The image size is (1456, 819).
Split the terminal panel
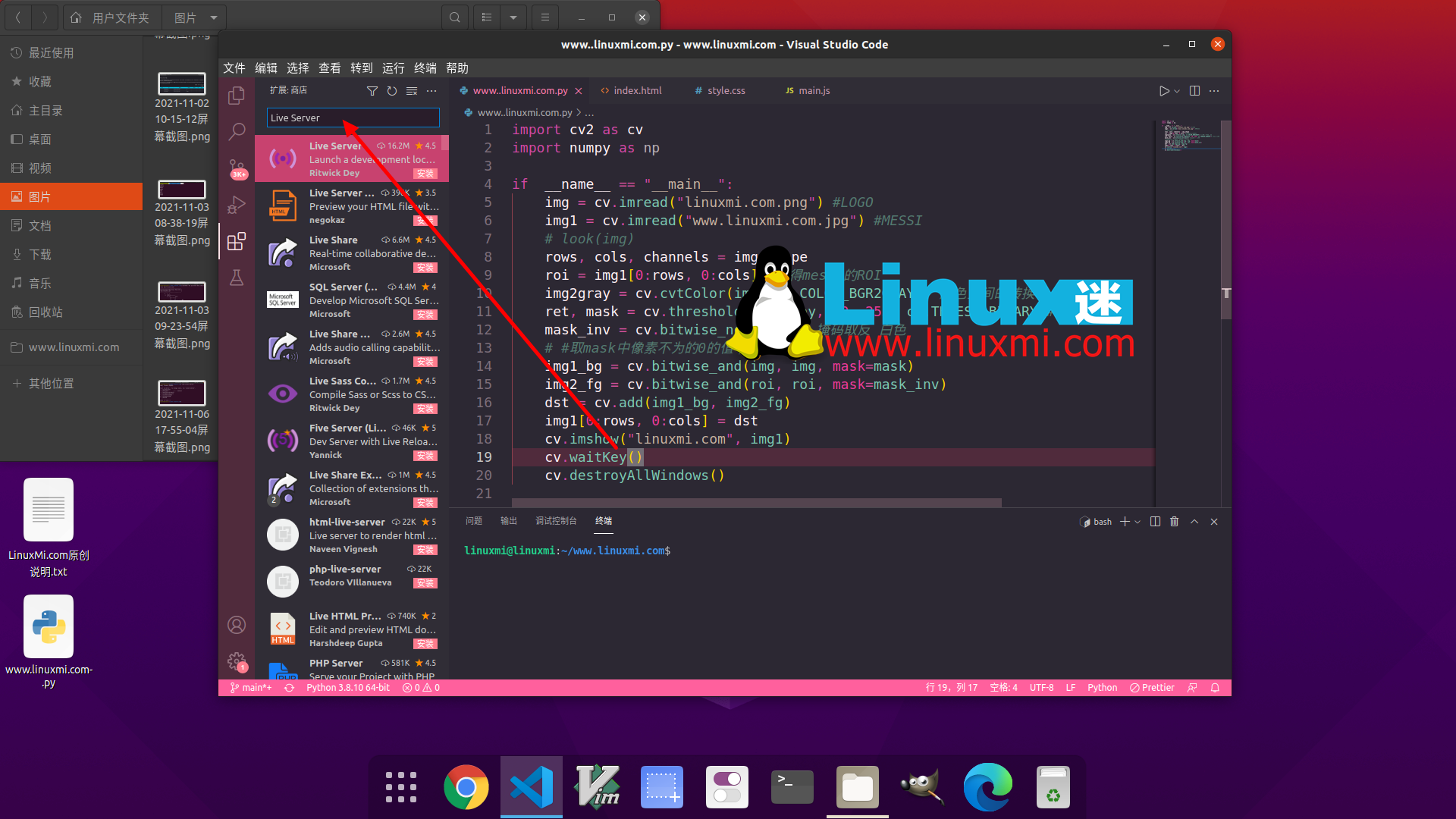[1155, 522]
